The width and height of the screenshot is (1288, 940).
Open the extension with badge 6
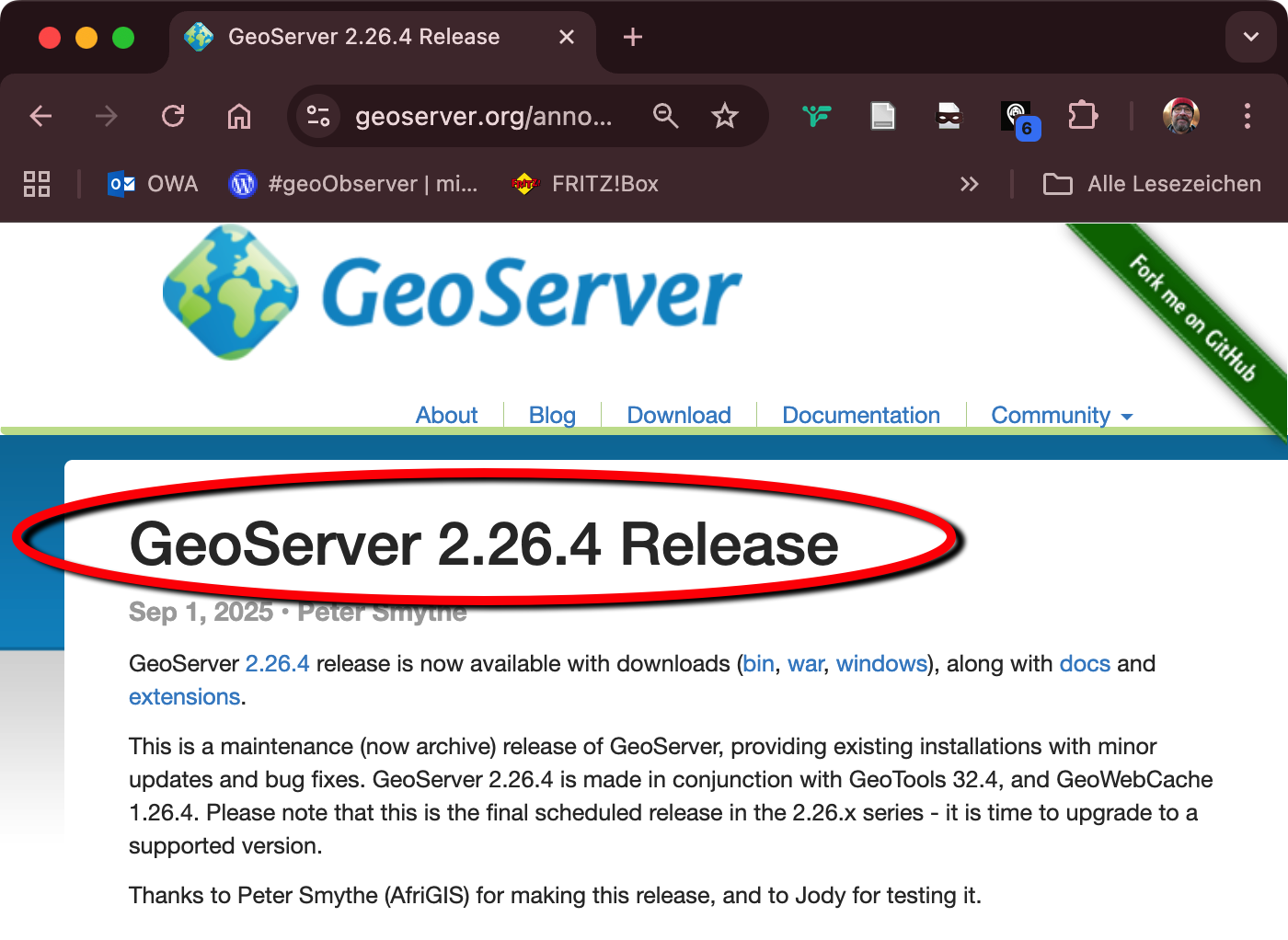[x=1019, y=120]
